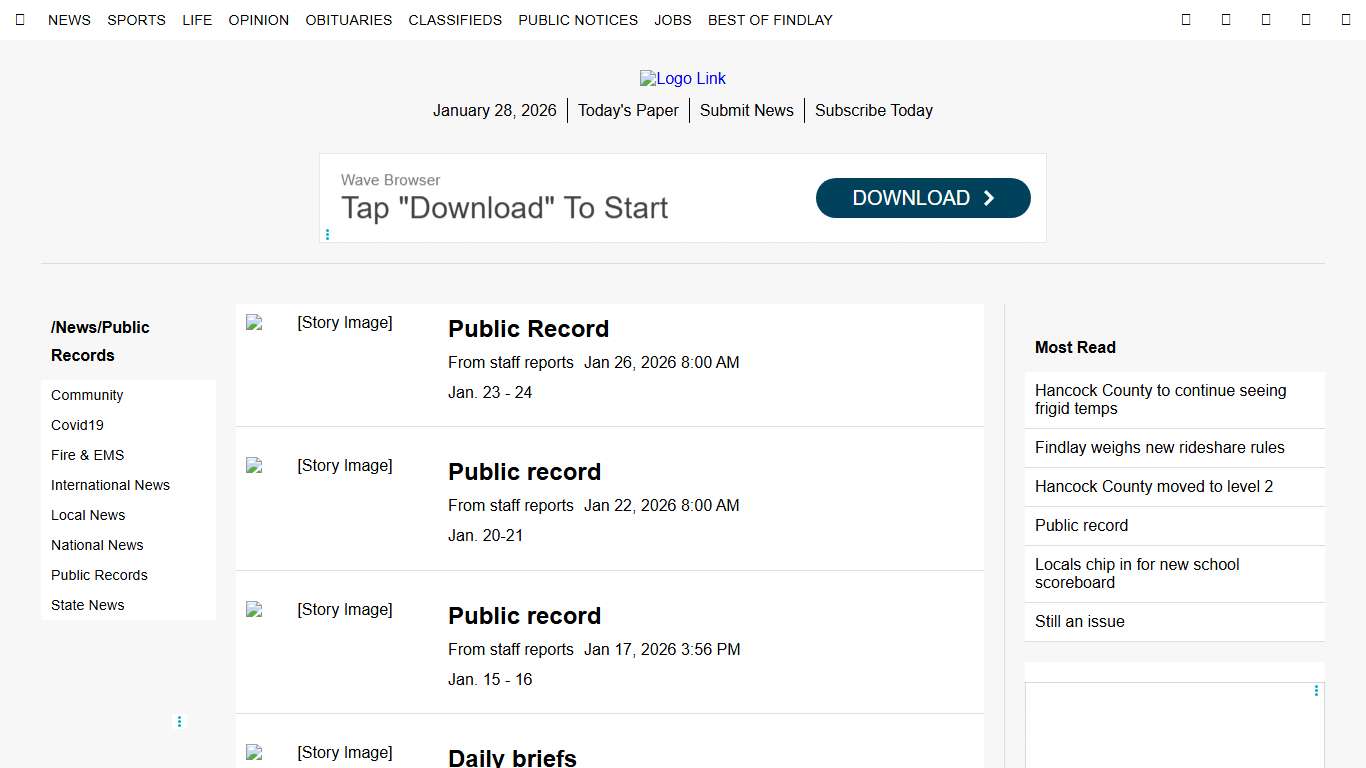Open the Hancock County frigid temps story under Most Read
This screenshot has height=768, width=1366.
pos(1160,399)
